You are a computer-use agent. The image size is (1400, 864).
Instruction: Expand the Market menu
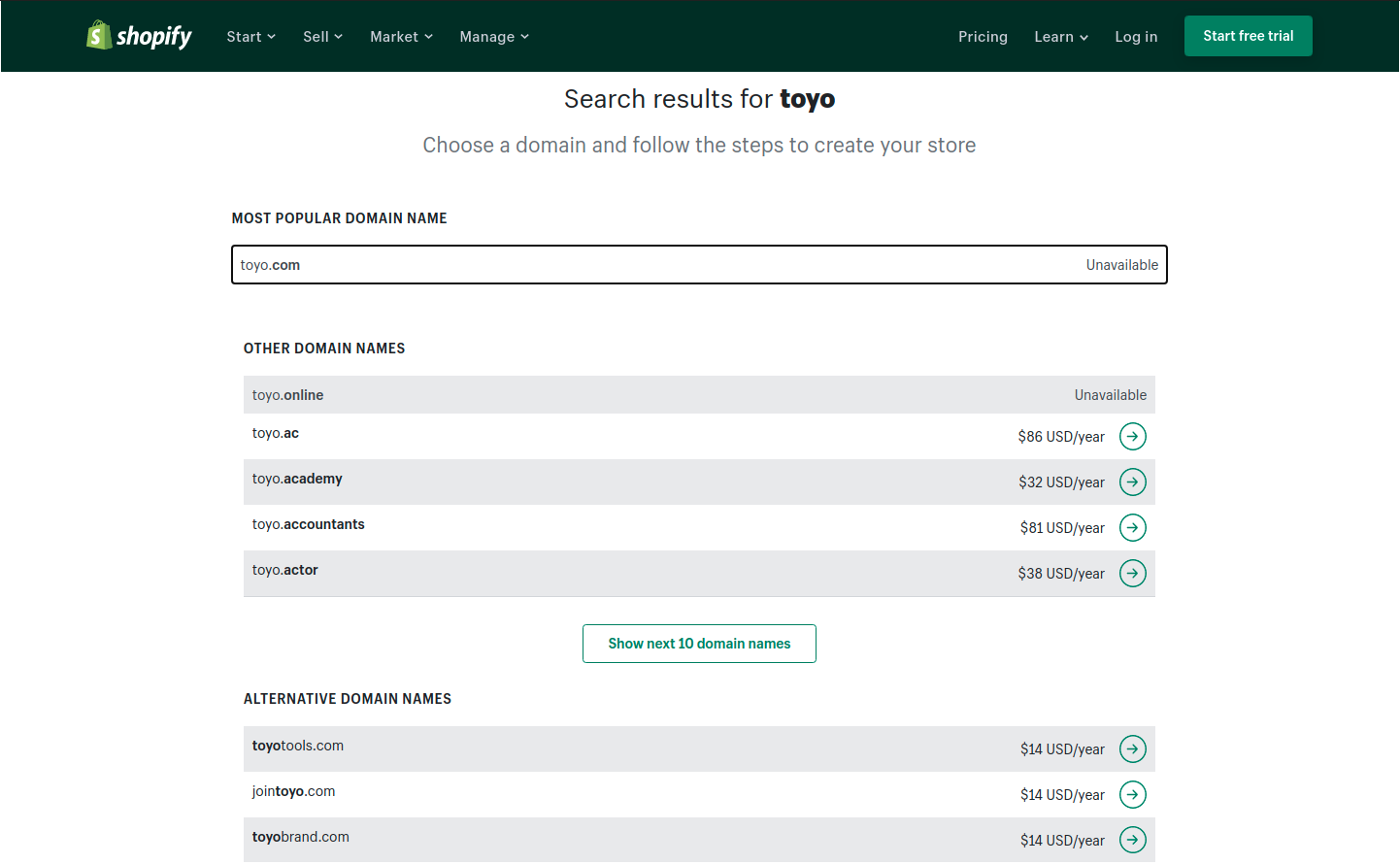coord(402,37)
